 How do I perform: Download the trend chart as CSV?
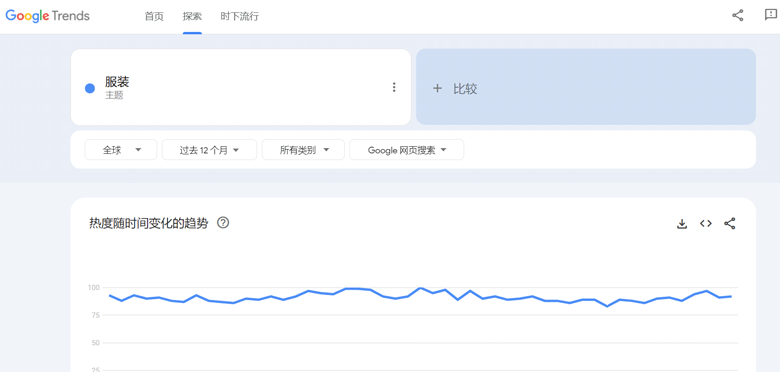682,224
